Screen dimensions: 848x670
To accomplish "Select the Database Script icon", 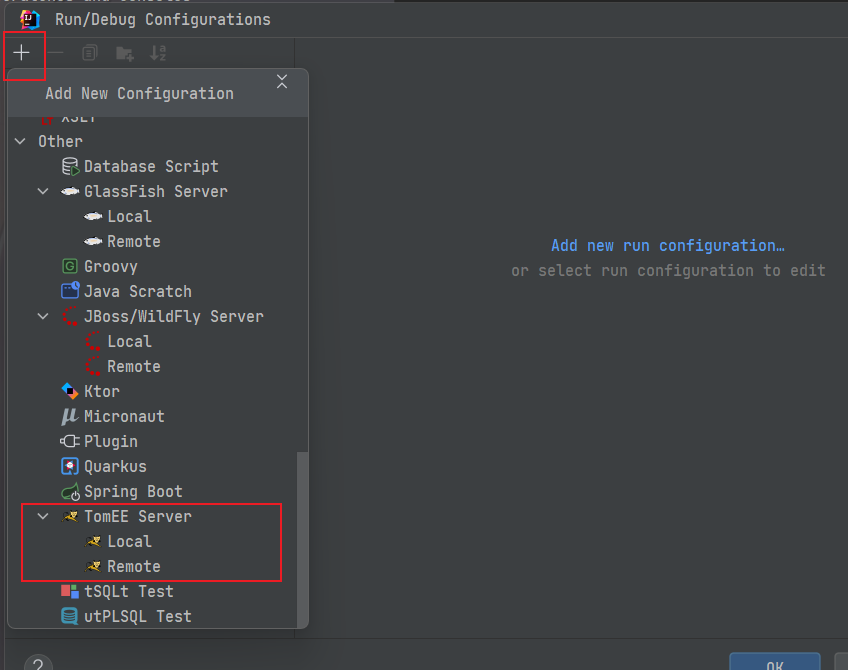I will (x=70, y=167).
